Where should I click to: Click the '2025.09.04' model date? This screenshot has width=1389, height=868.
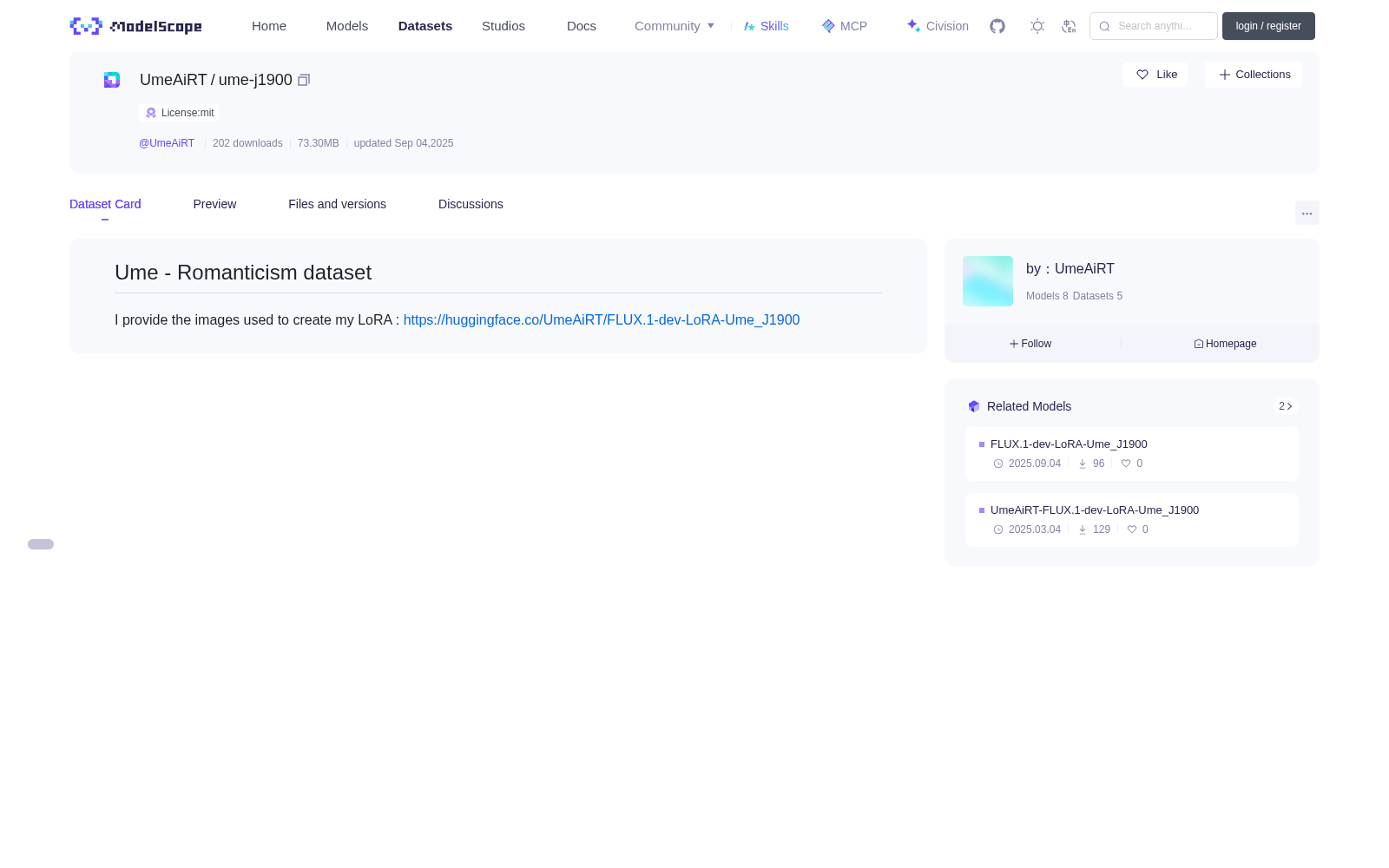coord(1035,464)
